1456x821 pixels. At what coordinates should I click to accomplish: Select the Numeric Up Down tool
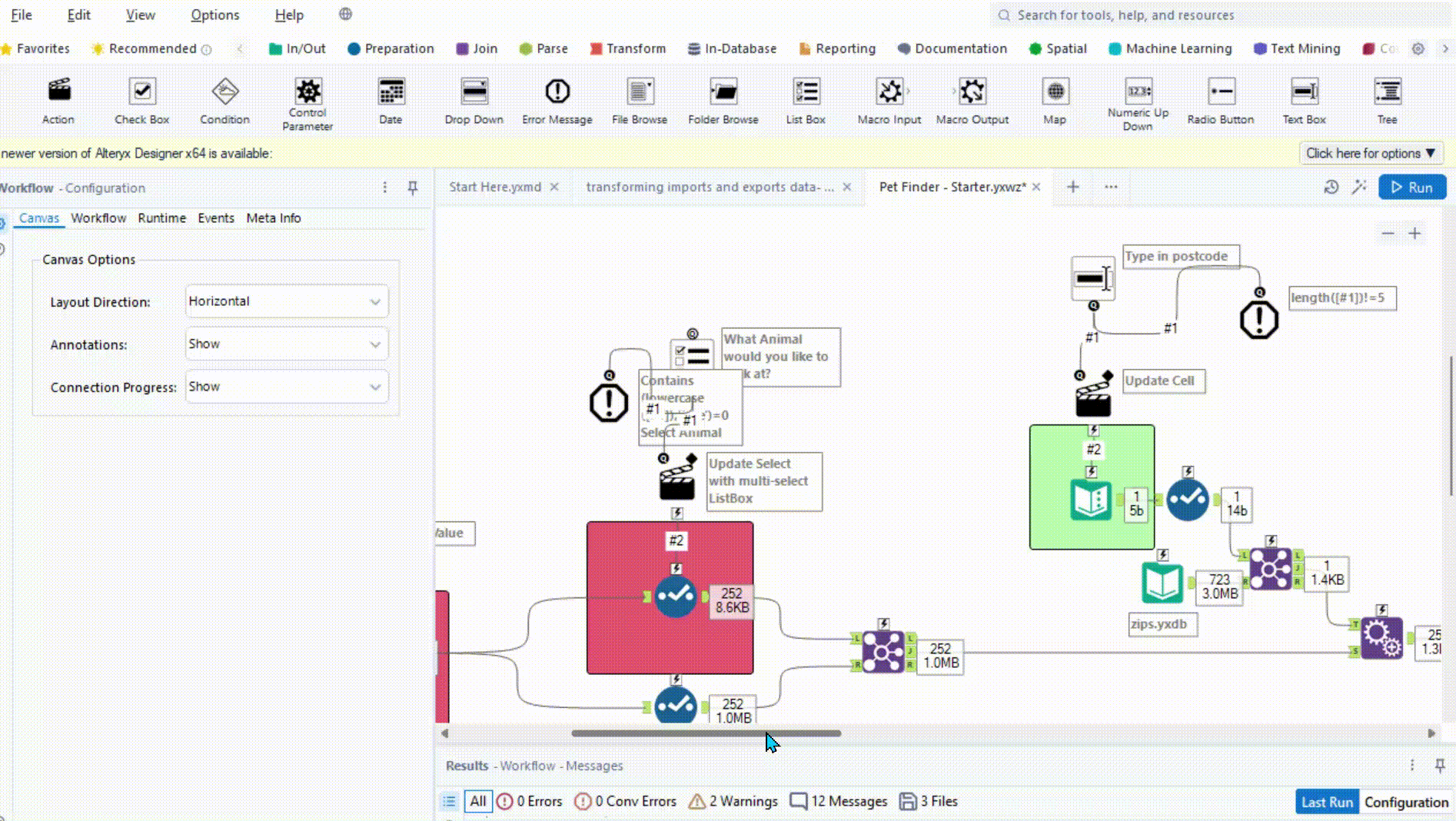click(x=1138, y=91)
